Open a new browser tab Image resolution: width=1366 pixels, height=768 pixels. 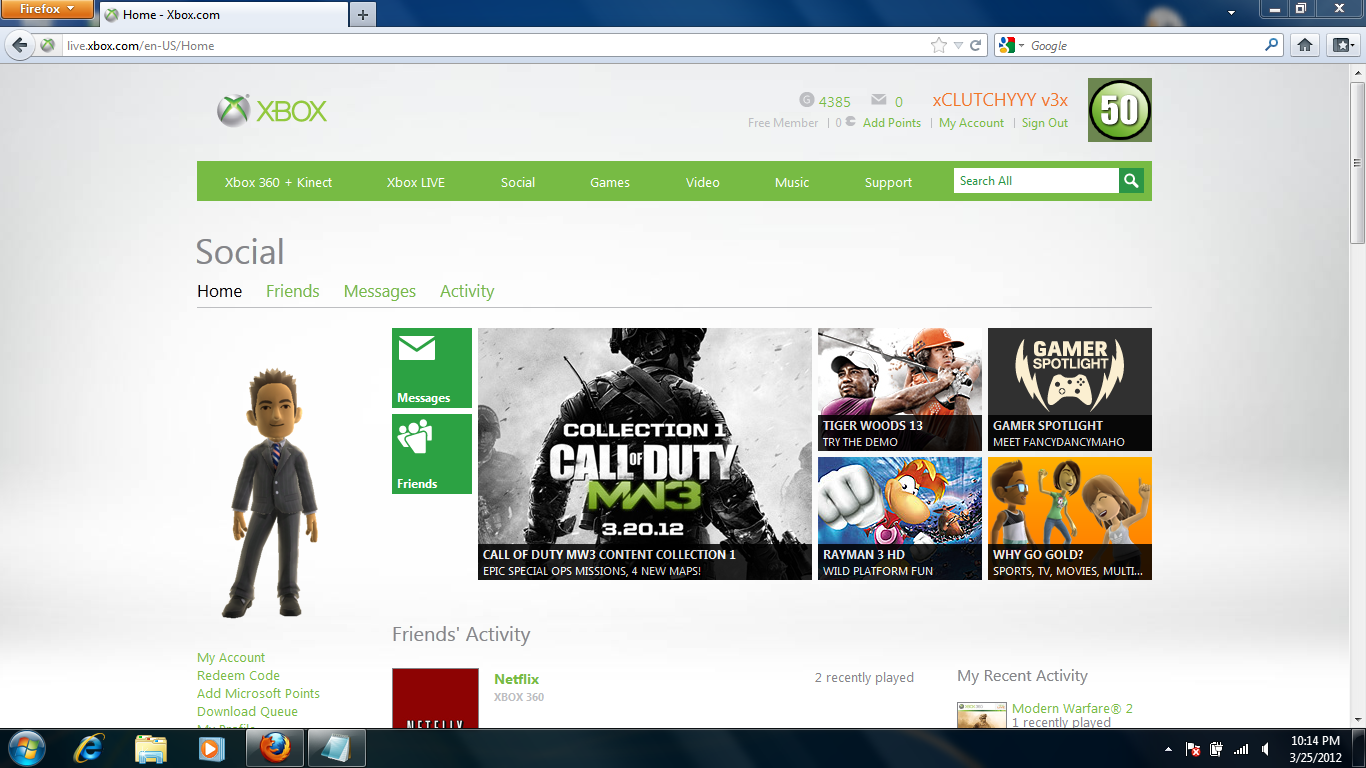(x=363, y=15)
